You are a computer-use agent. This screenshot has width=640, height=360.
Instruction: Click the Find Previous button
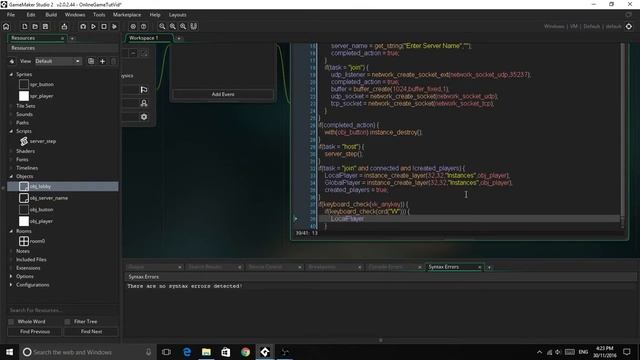(x=35, y=332)
